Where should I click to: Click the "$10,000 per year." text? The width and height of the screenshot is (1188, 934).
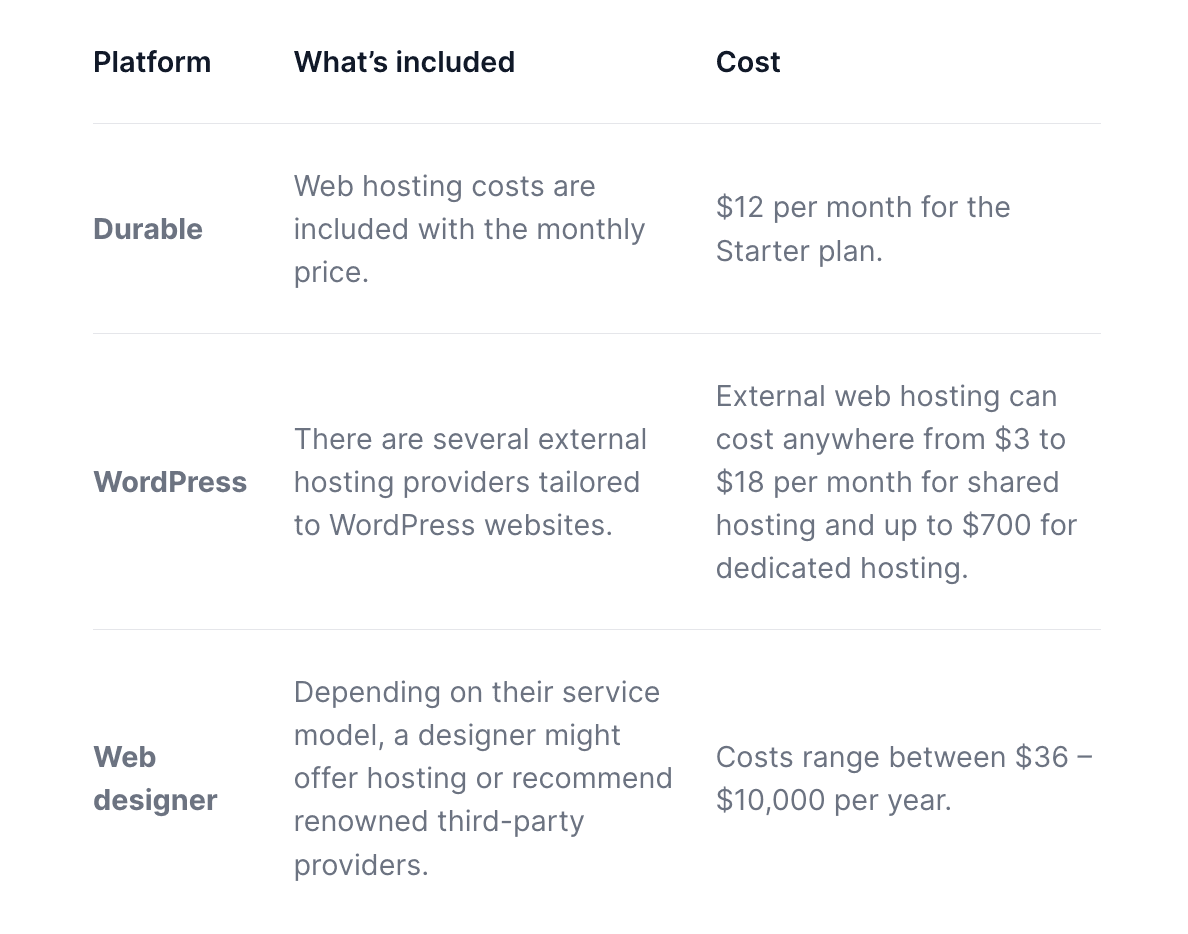click(x=833, y=800)
